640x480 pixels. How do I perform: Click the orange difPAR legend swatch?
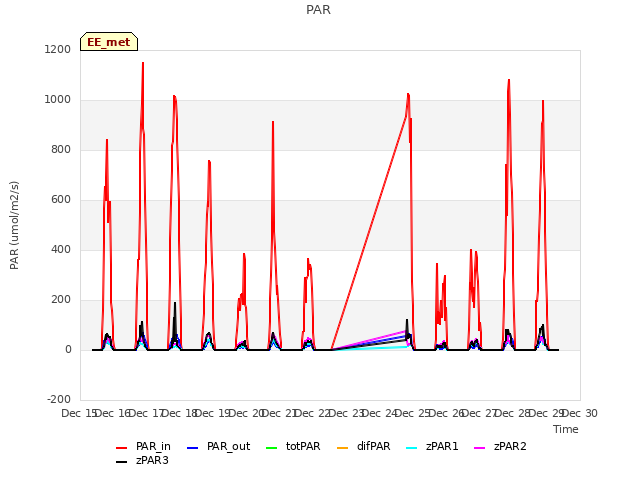[x=342, y=448]
